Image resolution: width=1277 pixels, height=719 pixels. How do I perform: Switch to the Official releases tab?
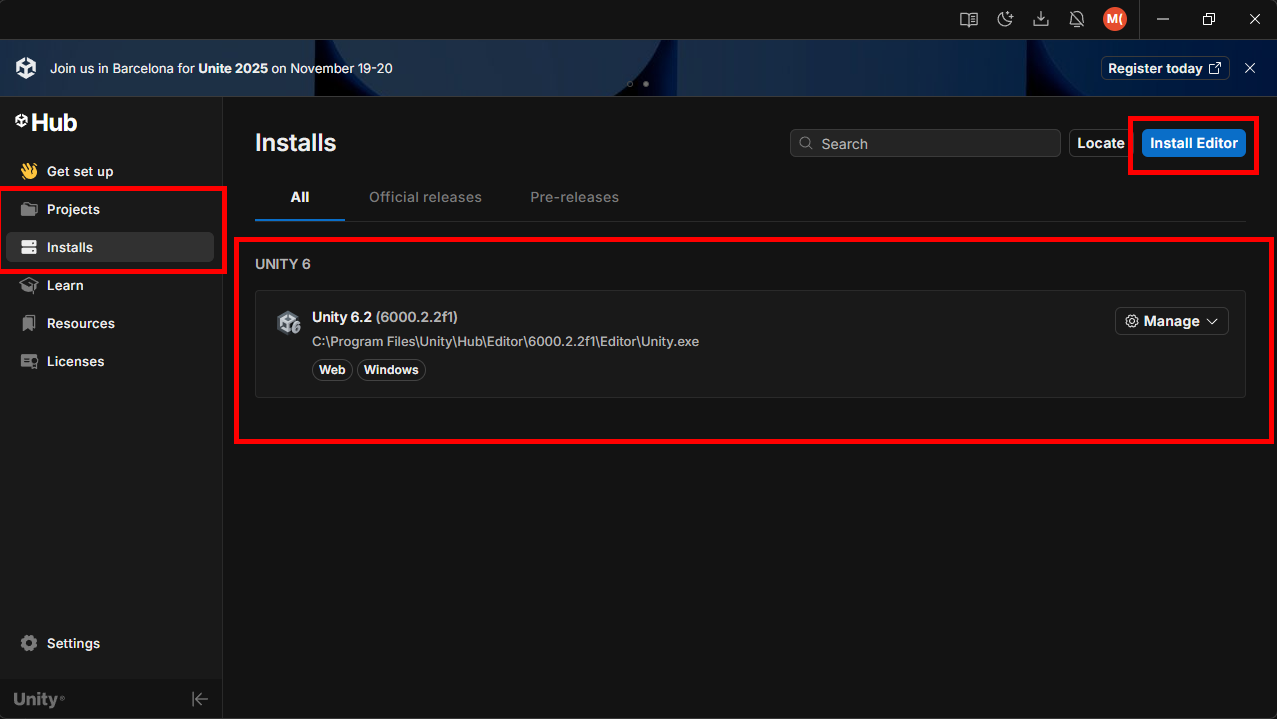pos(425,197)
